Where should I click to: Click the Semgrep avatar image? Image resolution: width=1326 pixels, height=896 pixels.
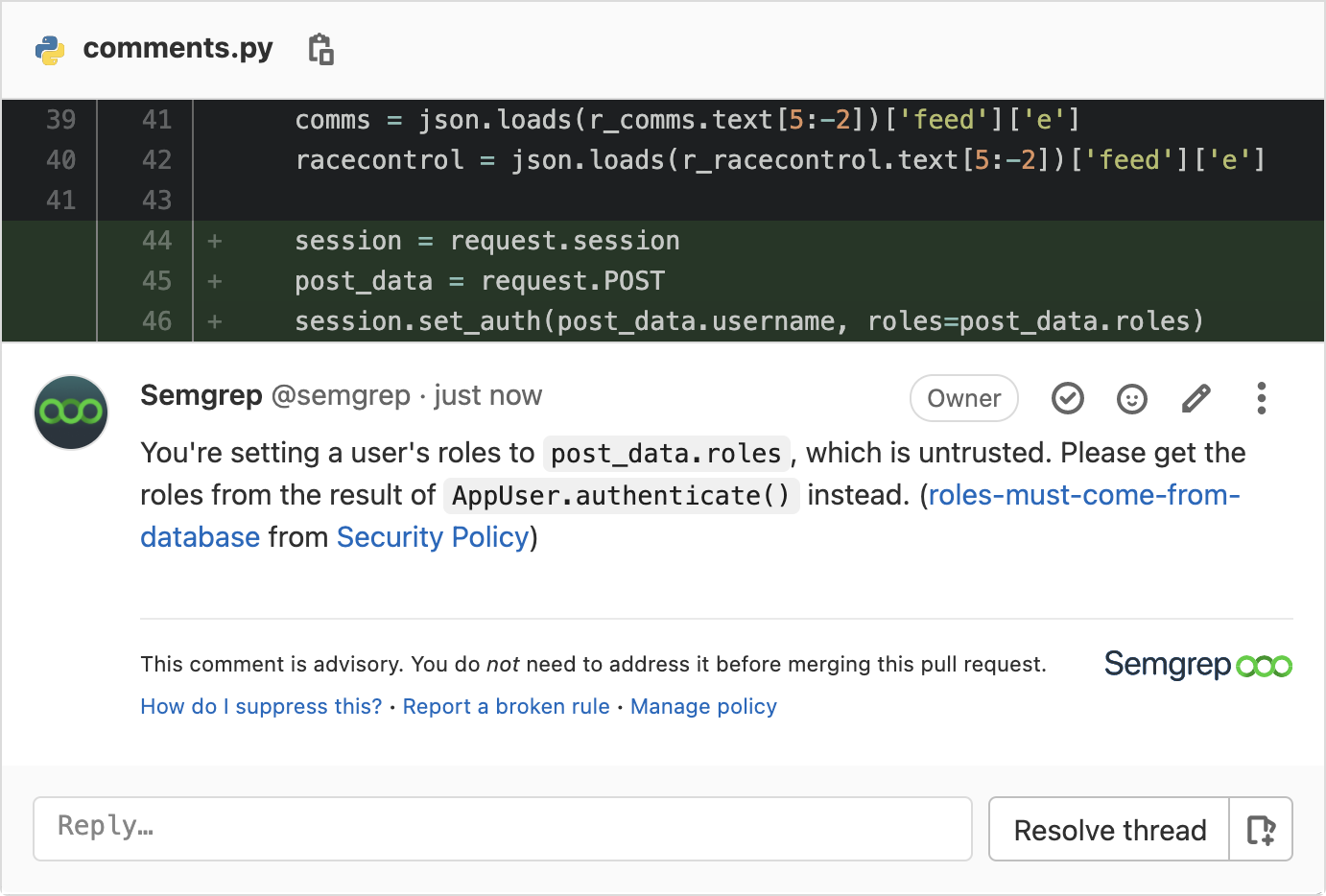tap(71, 413)
